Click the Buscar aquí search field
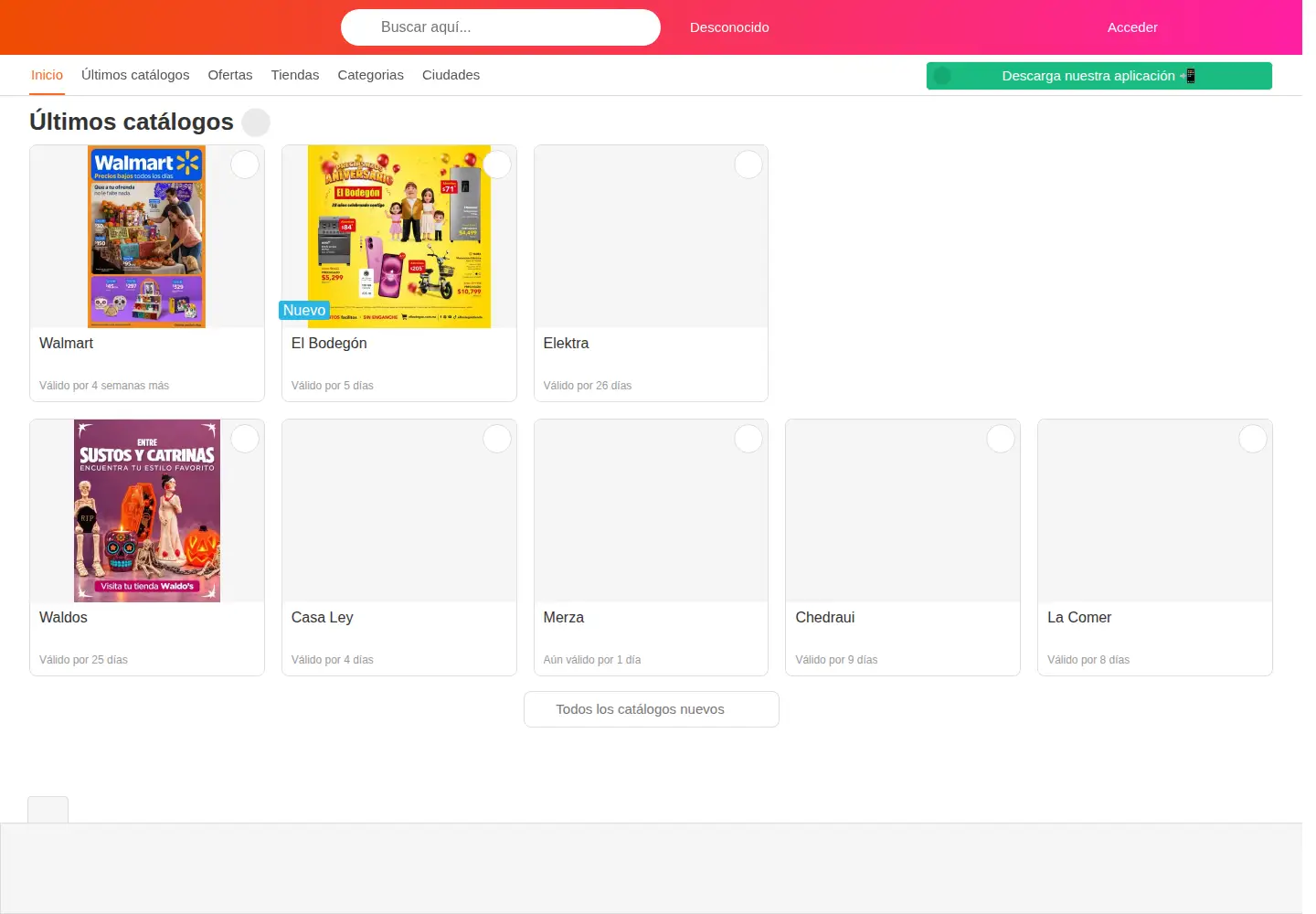Viewport: 1316px width, 914px height. tap(501, 27)
